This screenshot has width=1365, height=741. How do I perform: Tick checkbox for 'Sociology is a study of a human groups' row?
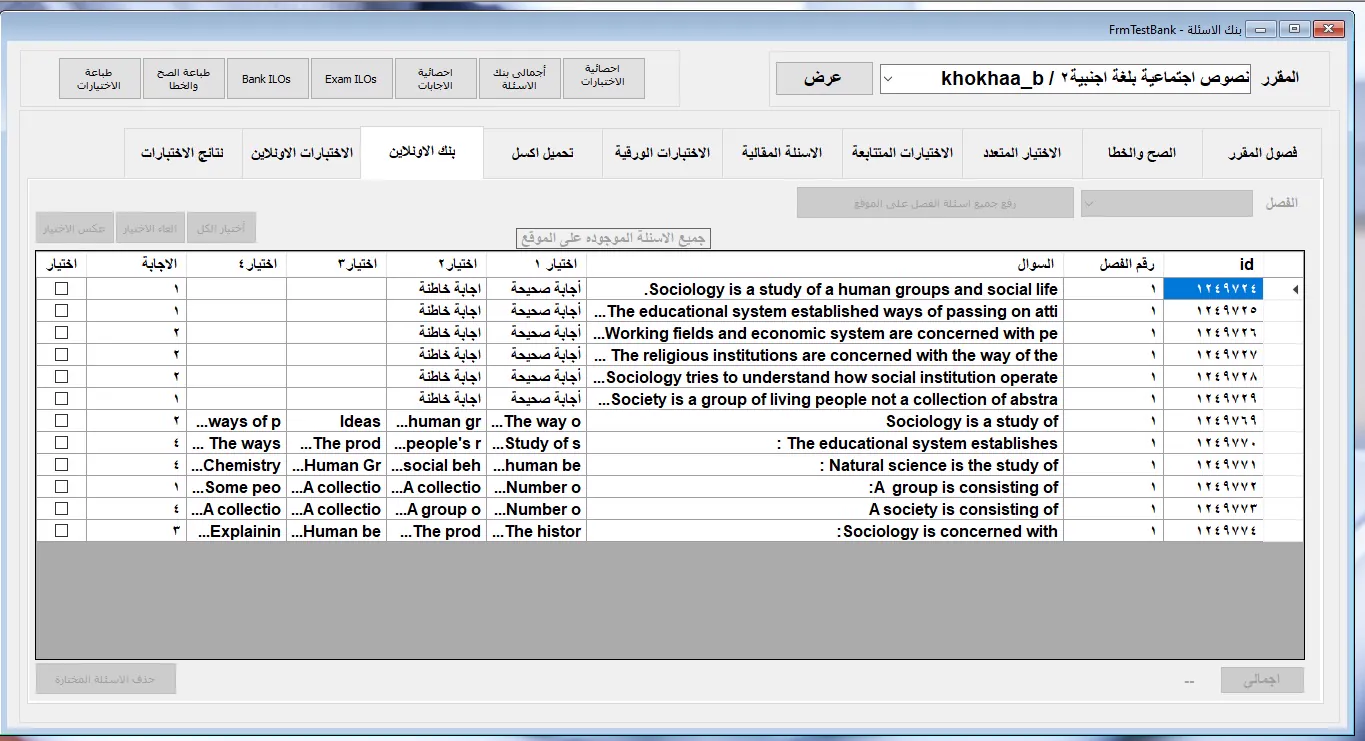tap(62, 289)
